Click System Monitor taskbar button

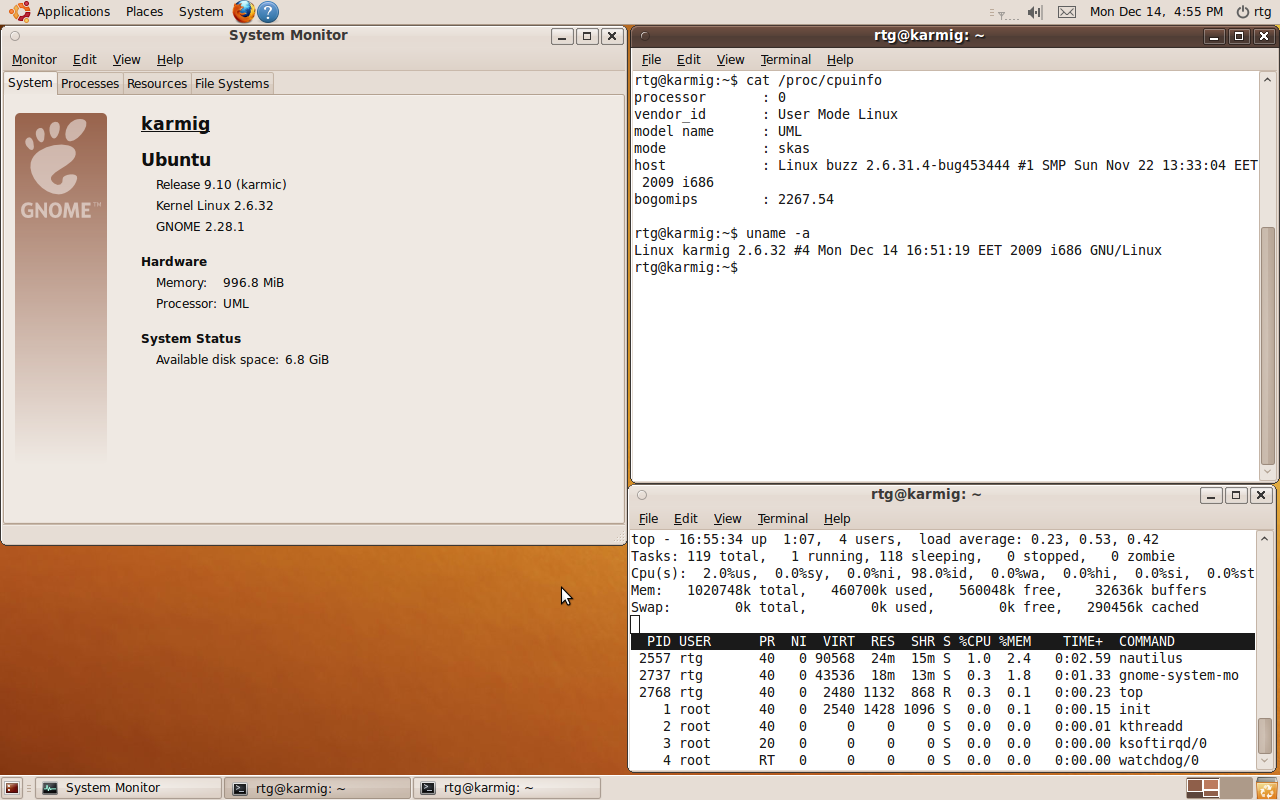[x=128, y=788]
